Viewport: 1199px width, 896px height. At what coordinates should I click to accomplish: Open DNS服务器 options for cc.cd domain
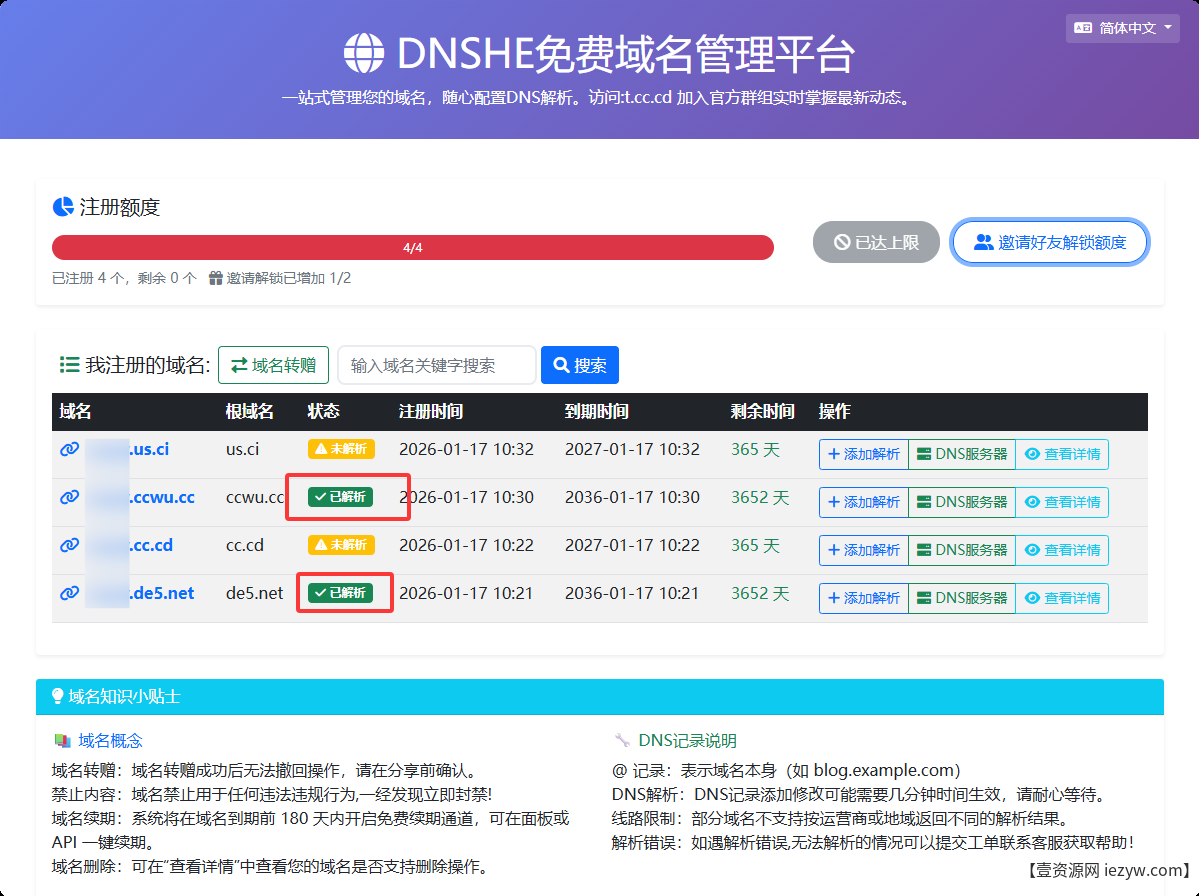pyautogui.click(x=961, y=550)
